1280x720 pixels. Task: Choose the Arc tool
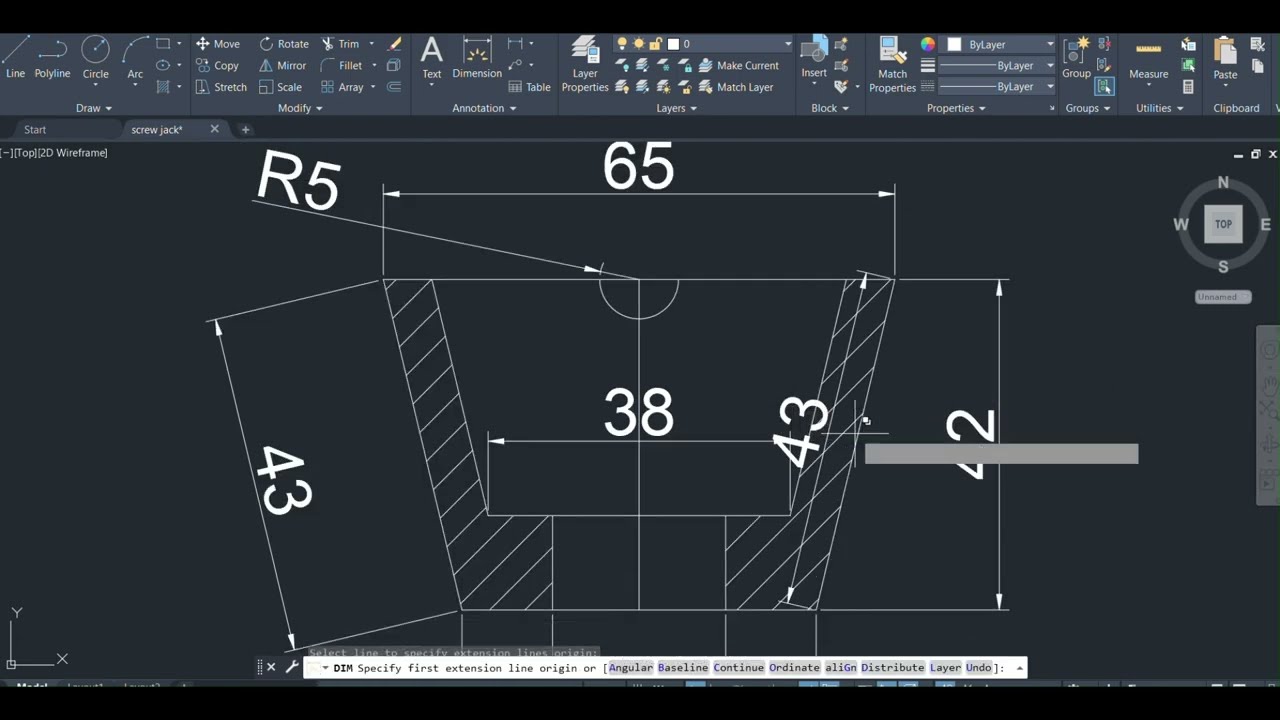pyautogui.click(x=135, y=58)
